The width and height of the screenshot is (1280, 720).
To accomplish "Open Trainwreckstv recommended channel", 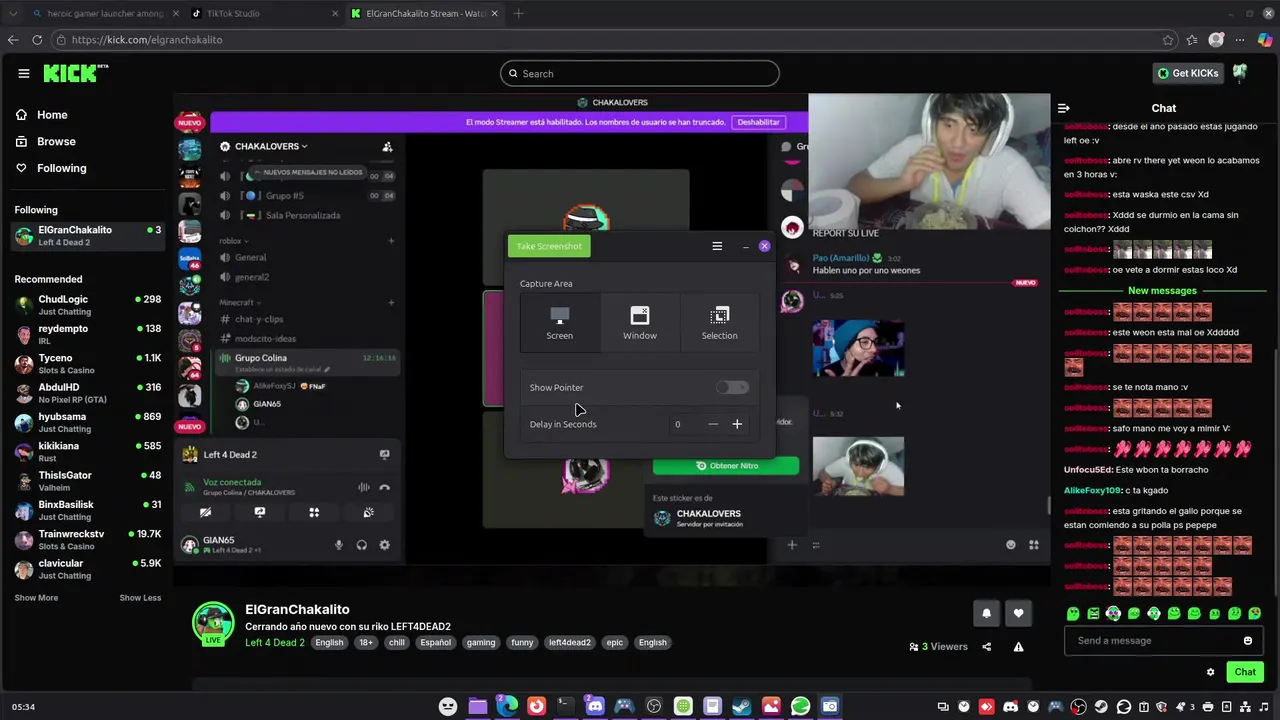I will [x=88, y=540].
